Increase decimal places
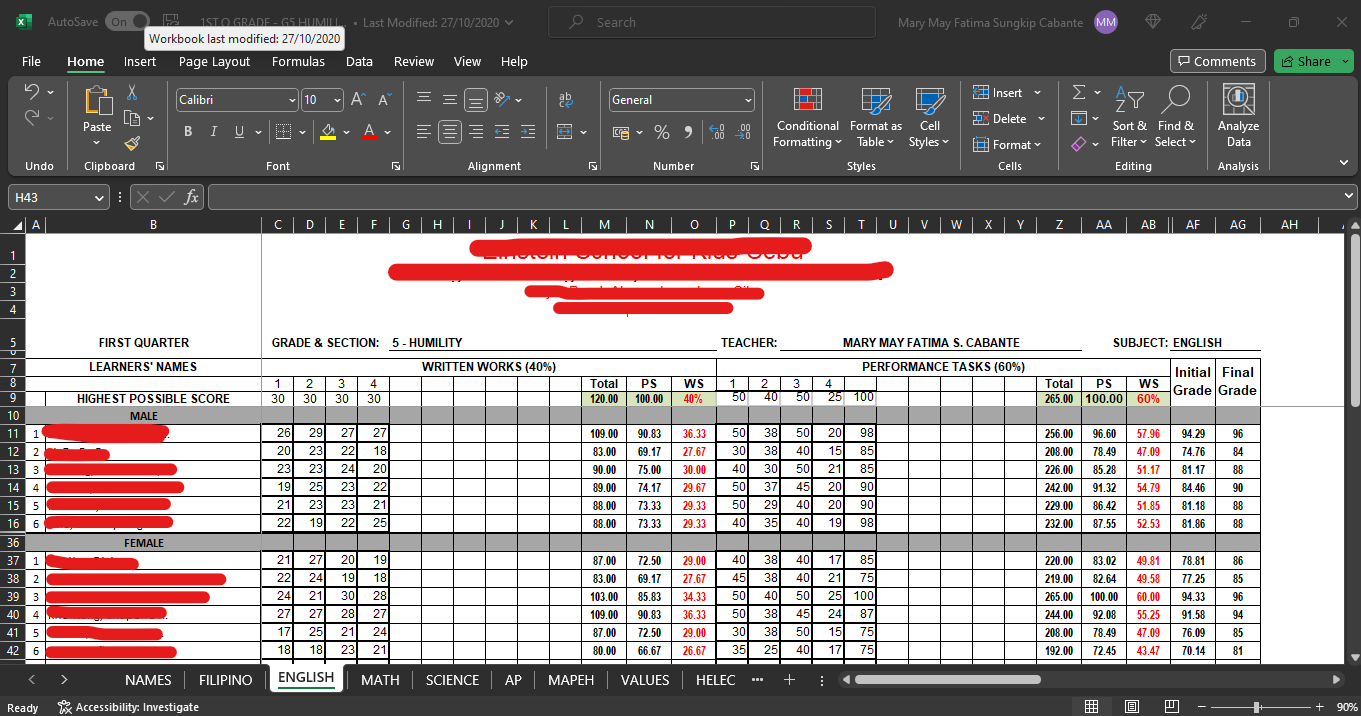This screenshot has width=1361, height=716. [x=716, y=132]
